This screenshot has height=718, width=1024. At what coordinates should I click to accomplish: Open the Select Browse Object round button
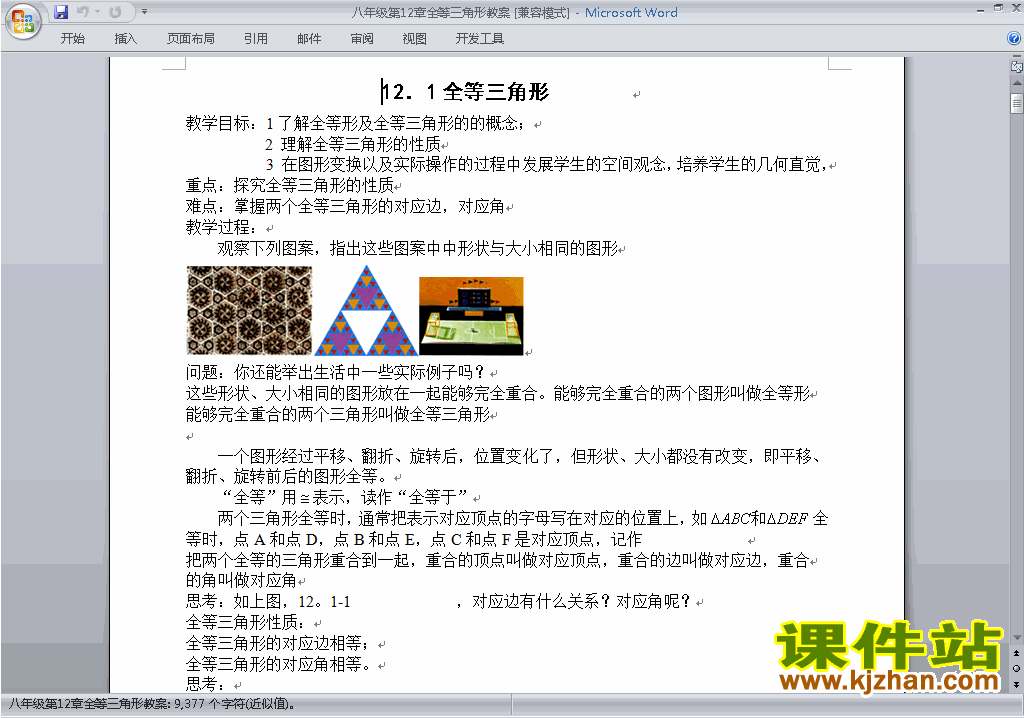[x=1017, y=668]
